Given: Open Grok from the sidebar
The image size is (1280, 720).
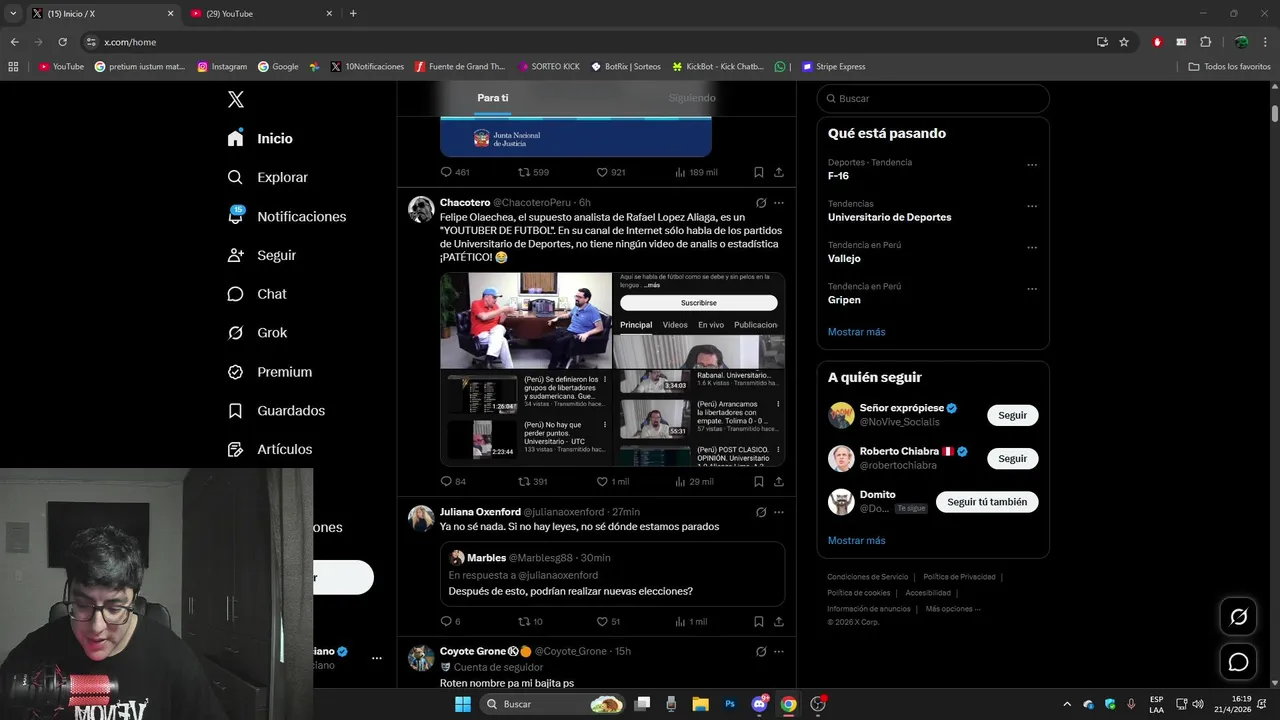Looking at the screenshot, I should point(257,333).
